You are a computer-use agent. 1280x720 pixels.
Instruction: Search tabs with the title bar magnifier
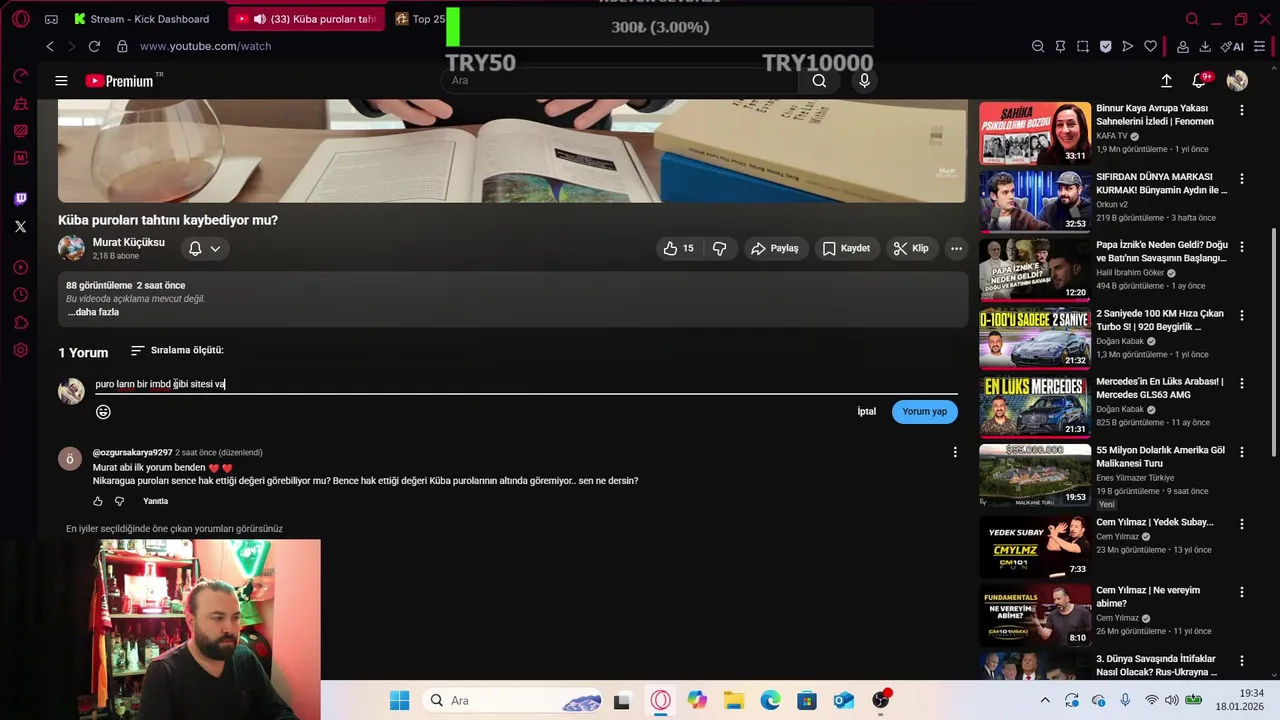click(1191, 19)
